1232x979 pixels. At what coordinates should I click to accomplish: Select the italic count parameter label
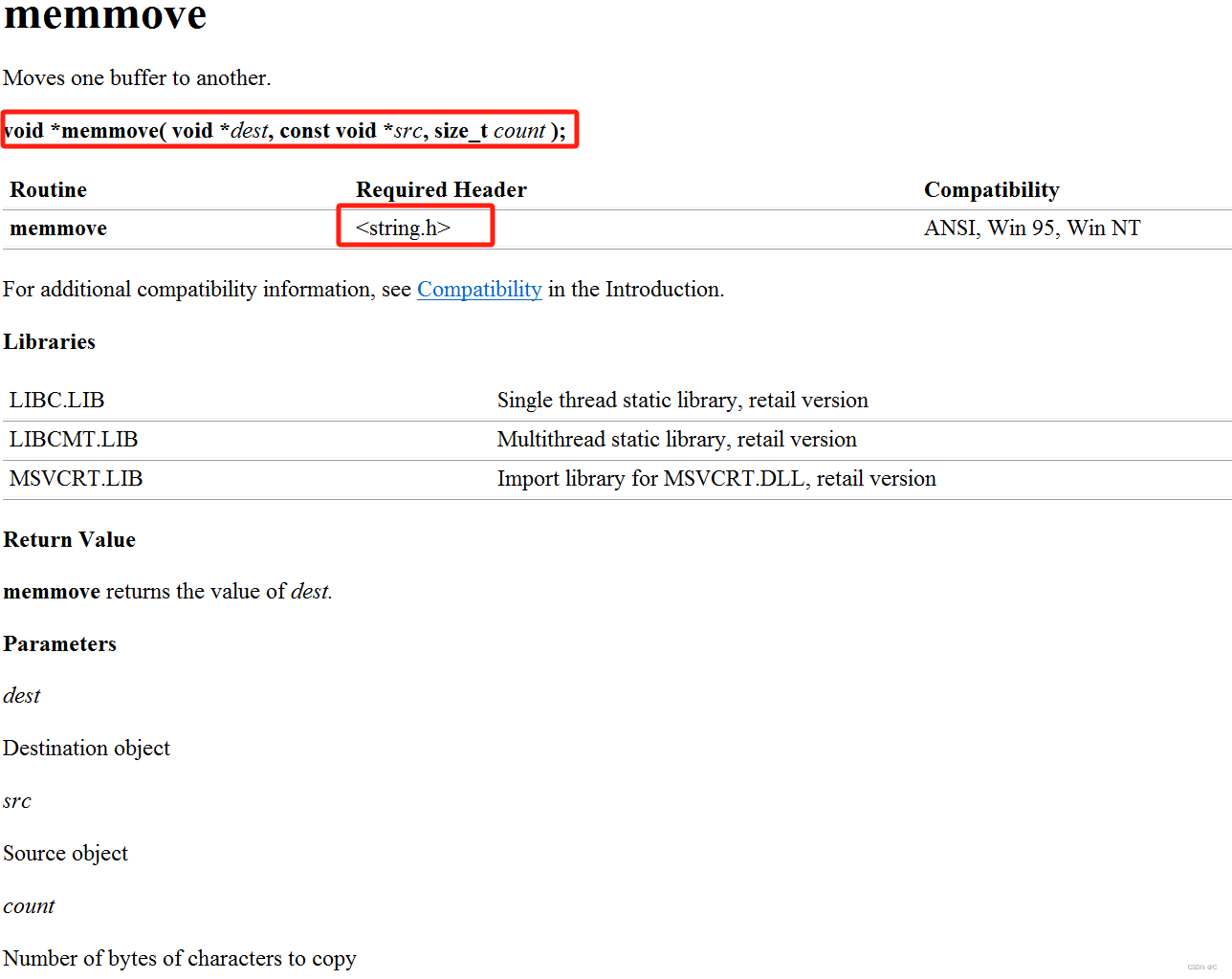(x=29, y=905)
